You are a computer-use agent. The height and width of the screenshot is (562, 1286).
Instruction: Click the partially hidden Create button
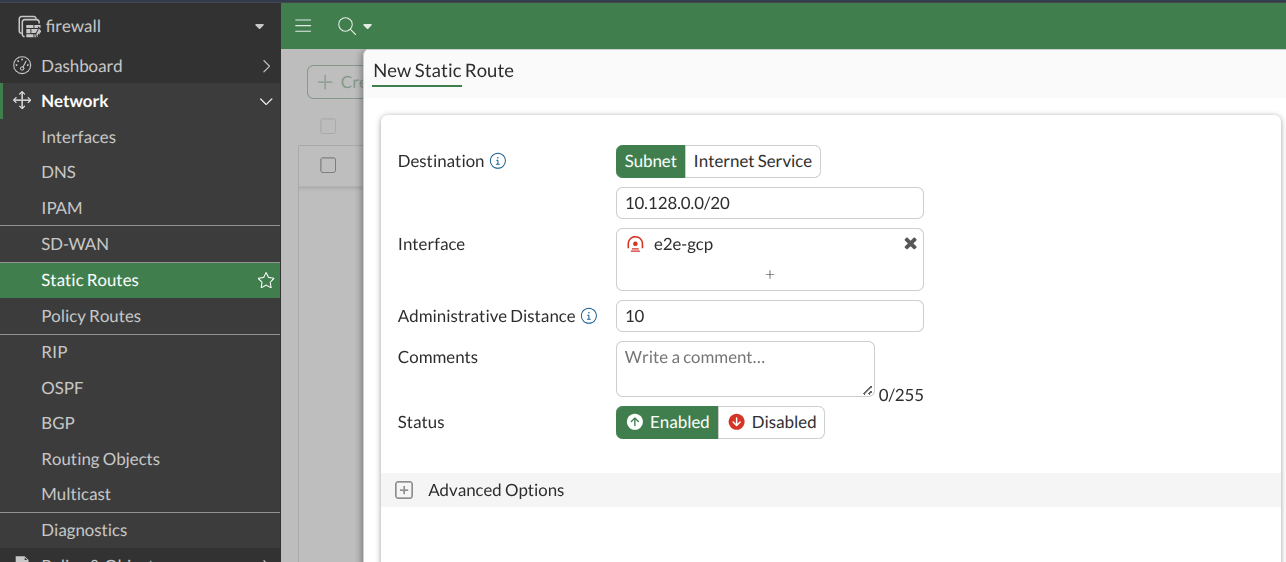point(336,82)
